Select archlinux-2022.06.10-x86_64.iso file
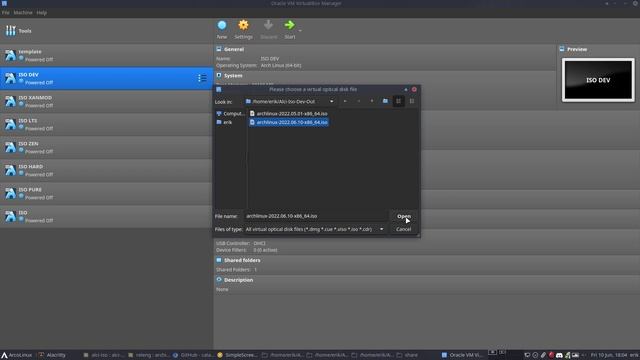Screen dimensions: 640x360 pyautogui.click(x=289, y=122)
